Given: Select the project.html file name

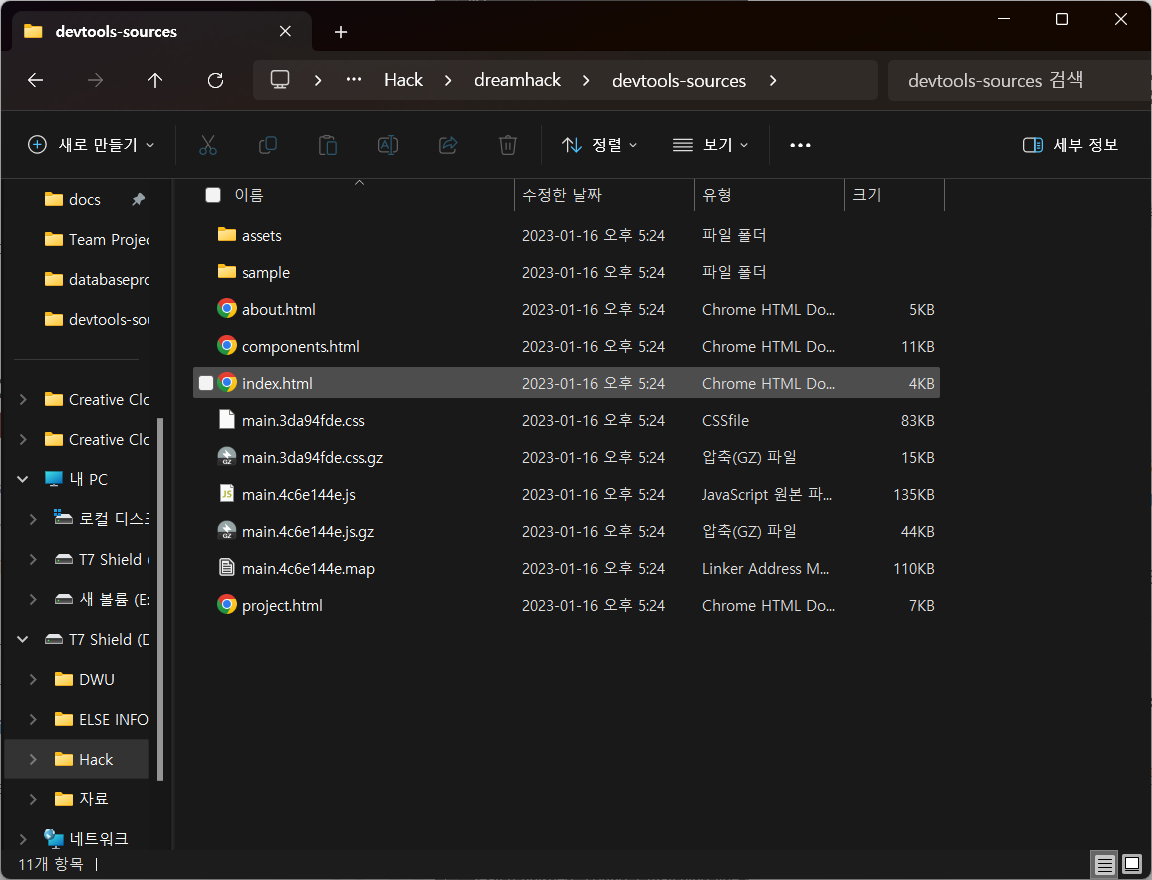Looking at the screenshot, I should tap(282, 605).
